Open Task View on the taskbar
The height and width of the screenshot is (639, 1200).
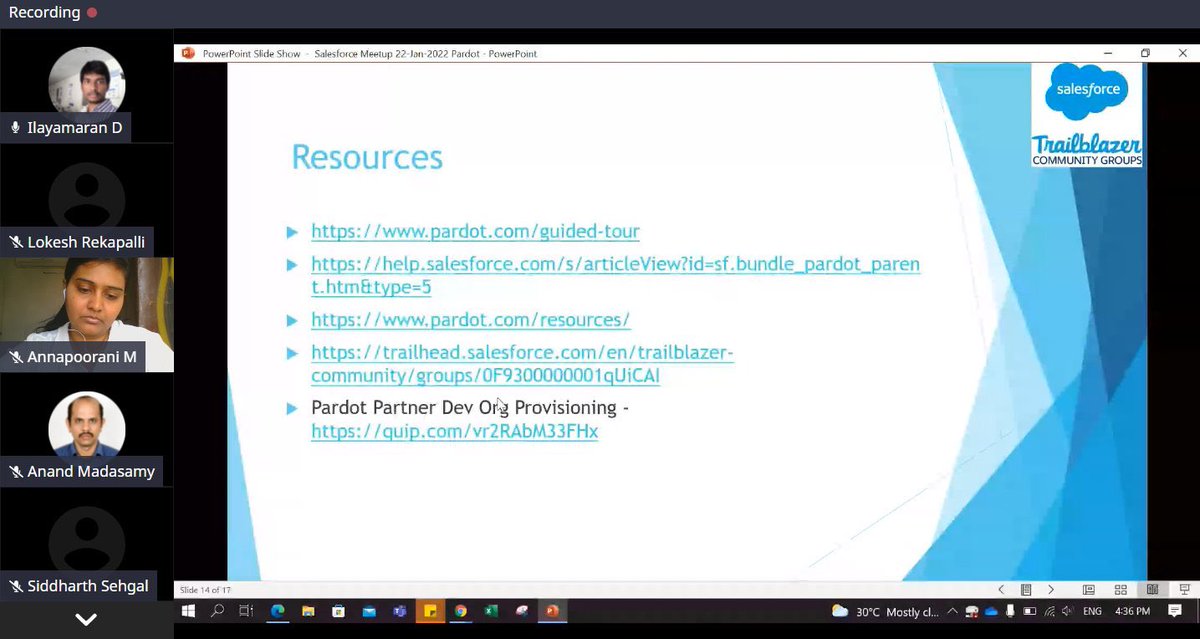(x=247, y=611)
